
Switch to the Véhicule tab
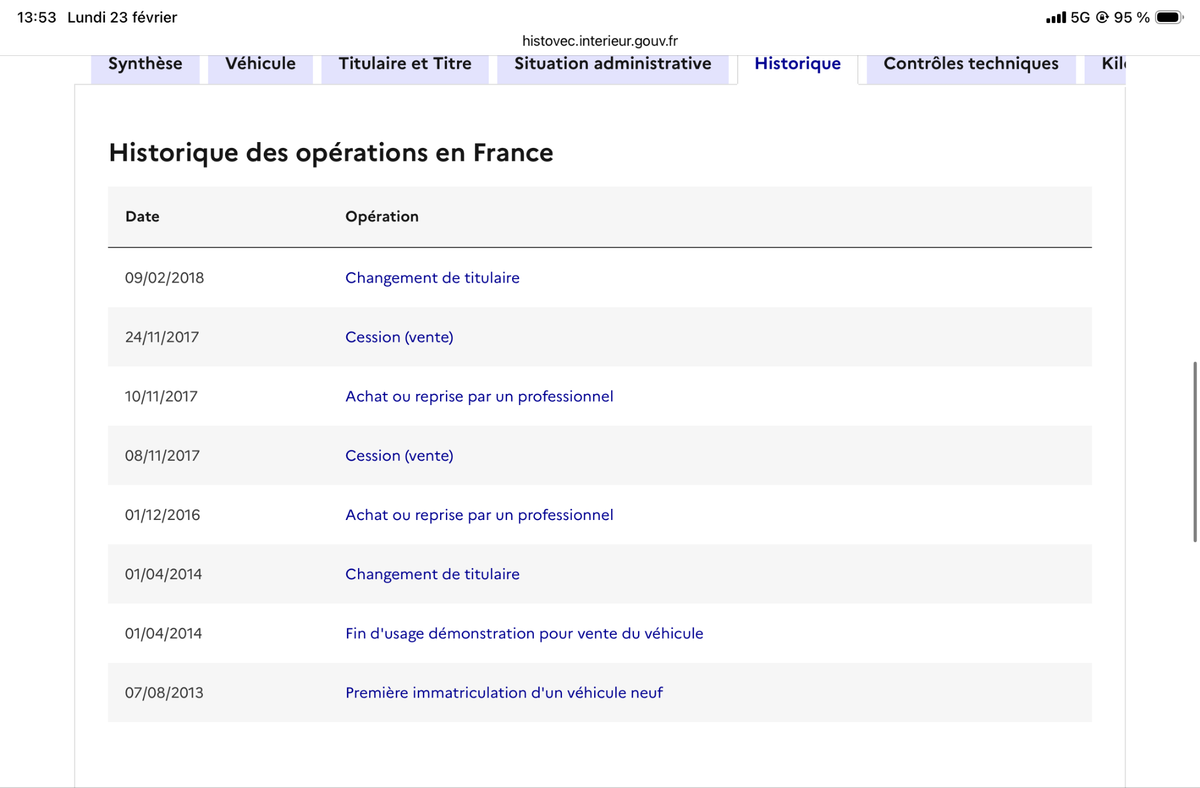pyautogui.click(x=261, y=64)
